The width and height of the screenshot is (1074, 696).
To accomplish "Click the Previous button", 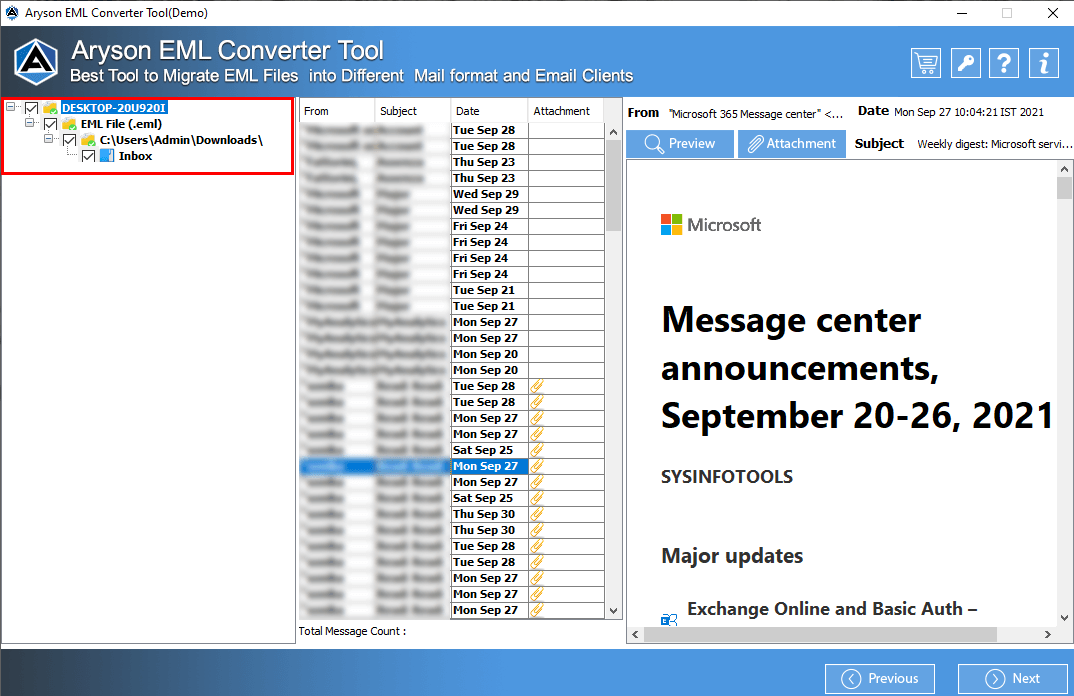I will (879, 678).
